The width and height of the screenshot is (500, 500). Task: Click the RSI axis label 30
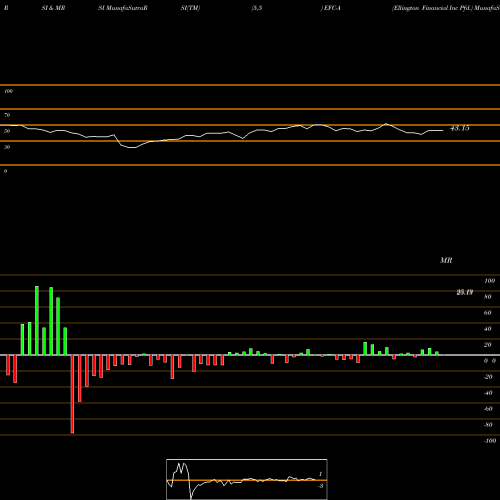7,147
